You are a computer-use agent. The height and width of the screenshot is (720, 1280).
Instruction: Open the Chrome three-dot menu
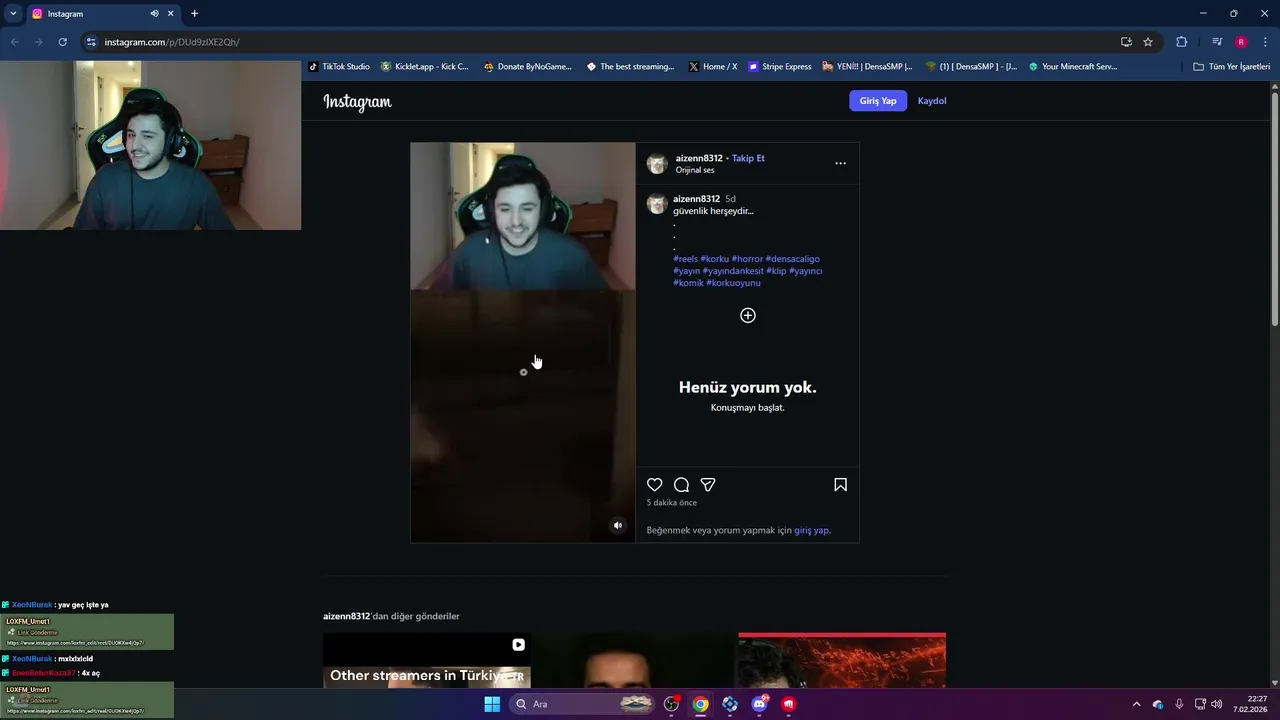pyautogui.click(x=1265, y=42)
